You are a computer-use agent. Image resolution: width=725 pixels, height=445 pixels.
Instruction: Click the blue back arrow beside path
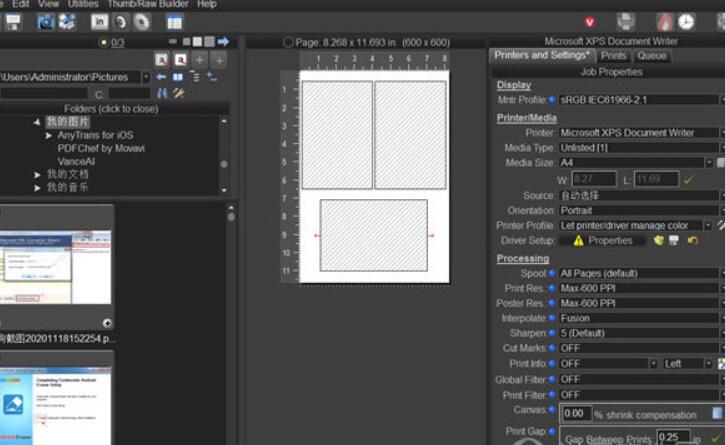coord(161,77)
